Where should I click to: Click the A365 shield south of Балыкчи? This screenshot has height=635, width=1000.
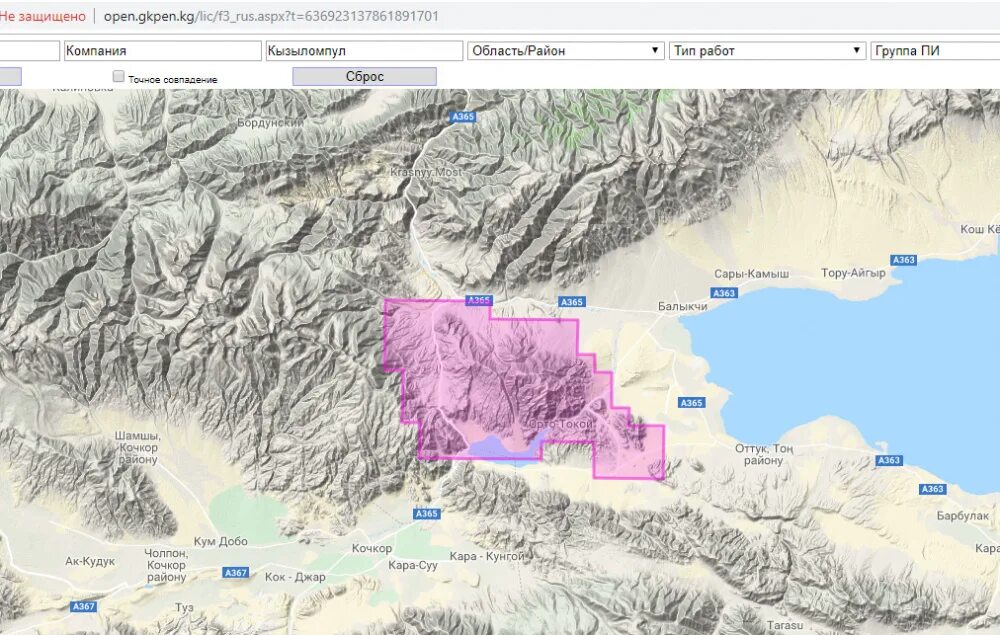point(691,403)
